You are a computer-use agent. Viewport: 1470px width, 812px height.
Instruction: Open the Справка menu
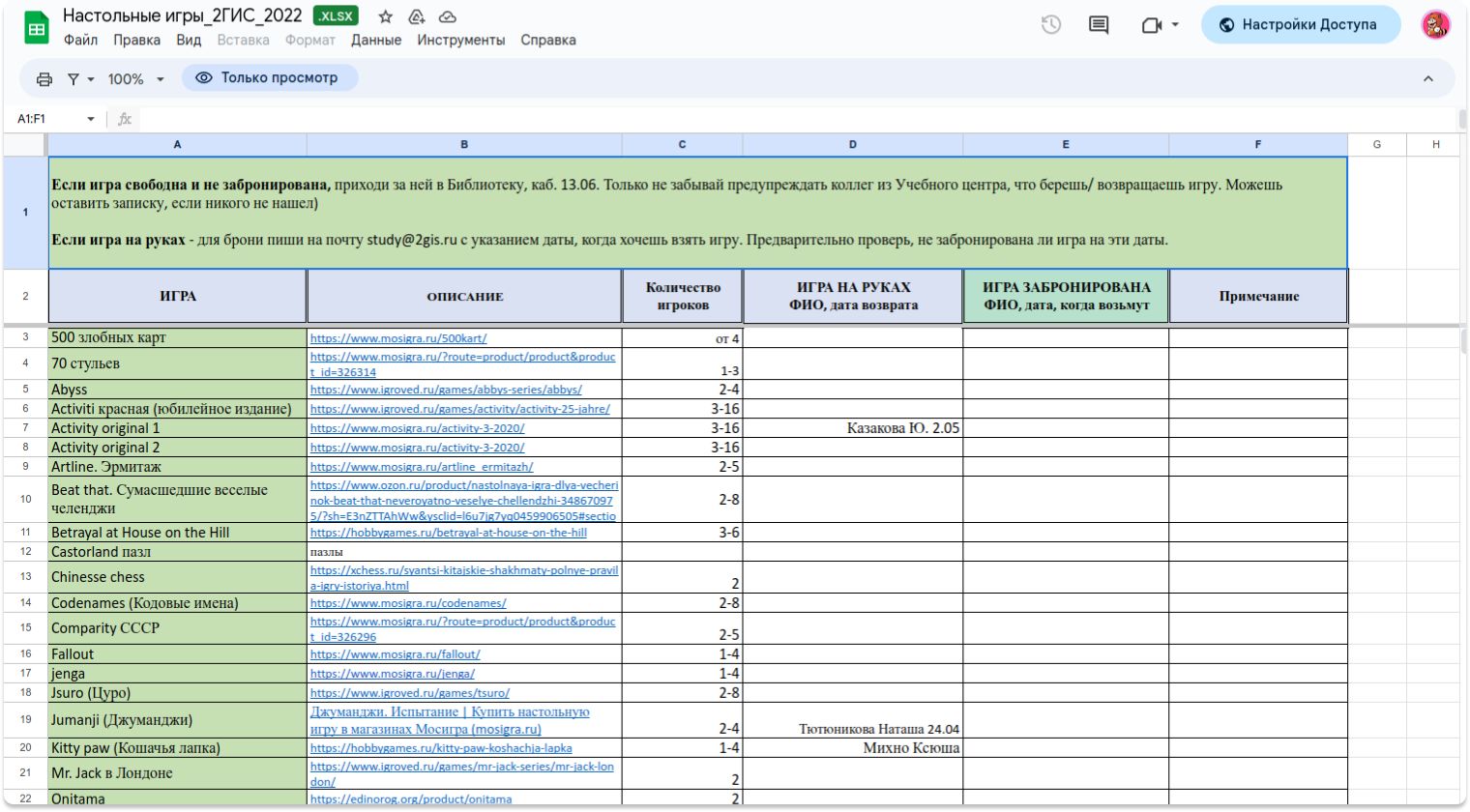point(548,40)
